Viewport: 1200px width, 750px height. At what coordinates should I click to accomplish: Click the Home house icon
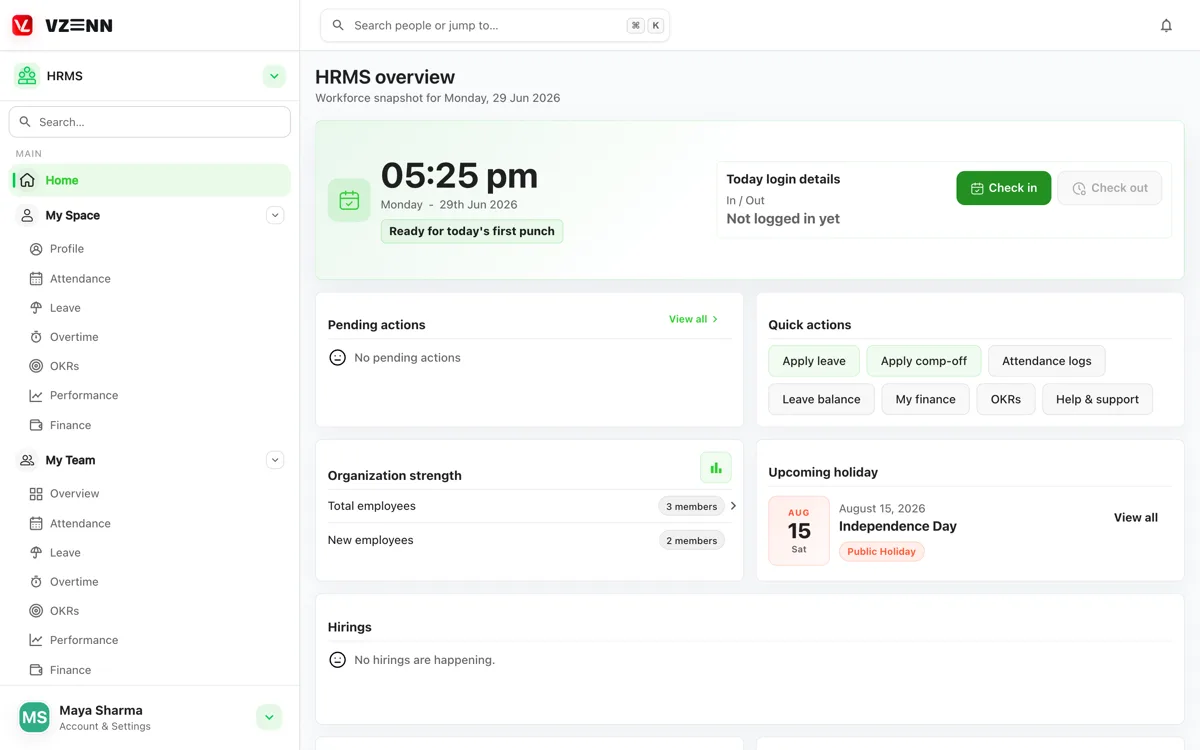[x=27, y=180]
